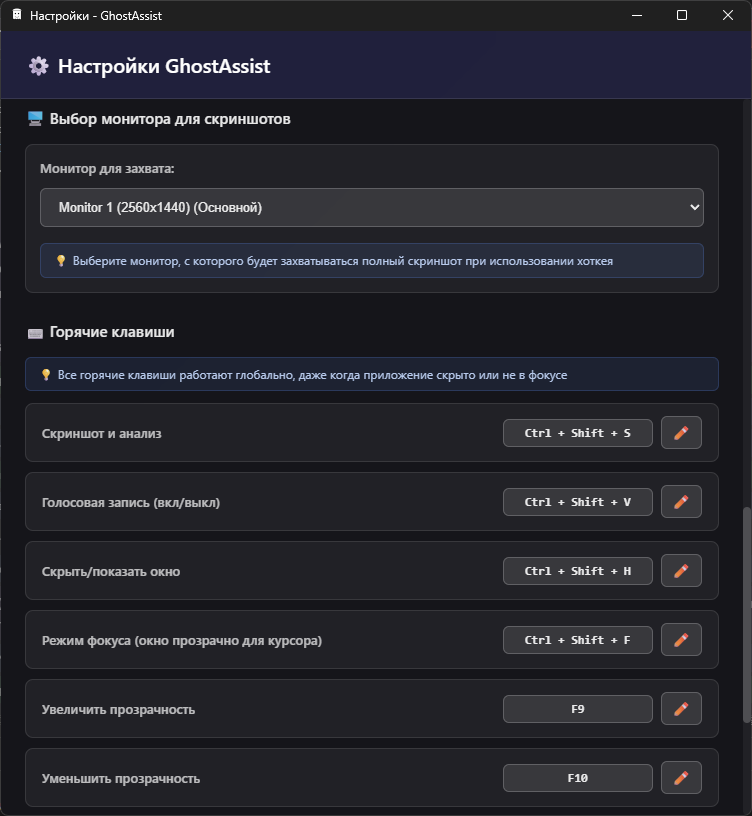
Task: Open the «Монитор для захвата» dropdown
Action: coord(371,207)
